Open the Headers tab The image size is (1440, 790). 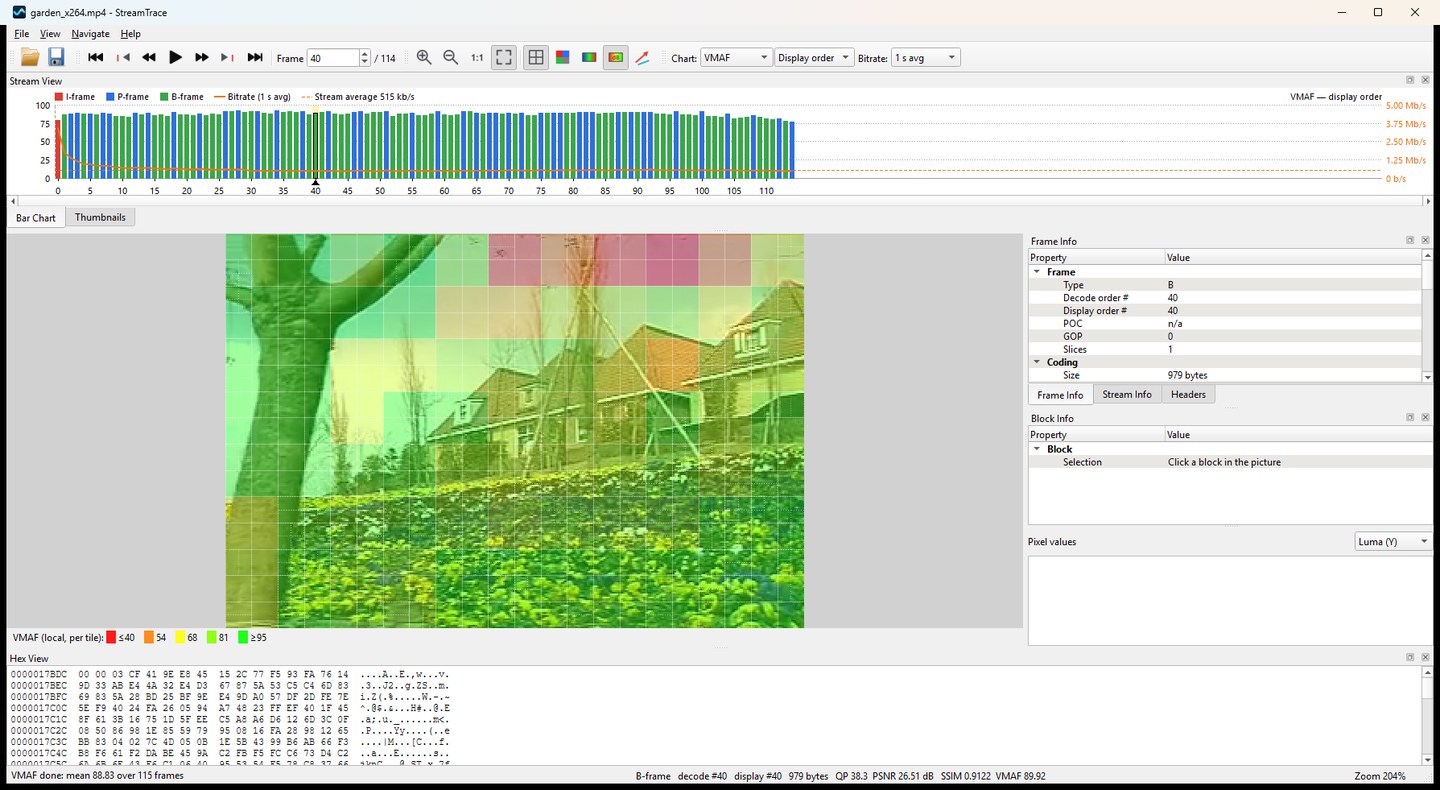(1188, 395)
